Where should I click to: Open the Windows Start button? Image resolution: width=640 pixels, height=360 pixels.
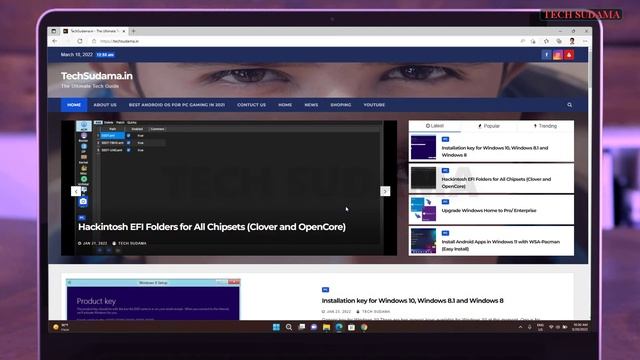tap(276, 327)
